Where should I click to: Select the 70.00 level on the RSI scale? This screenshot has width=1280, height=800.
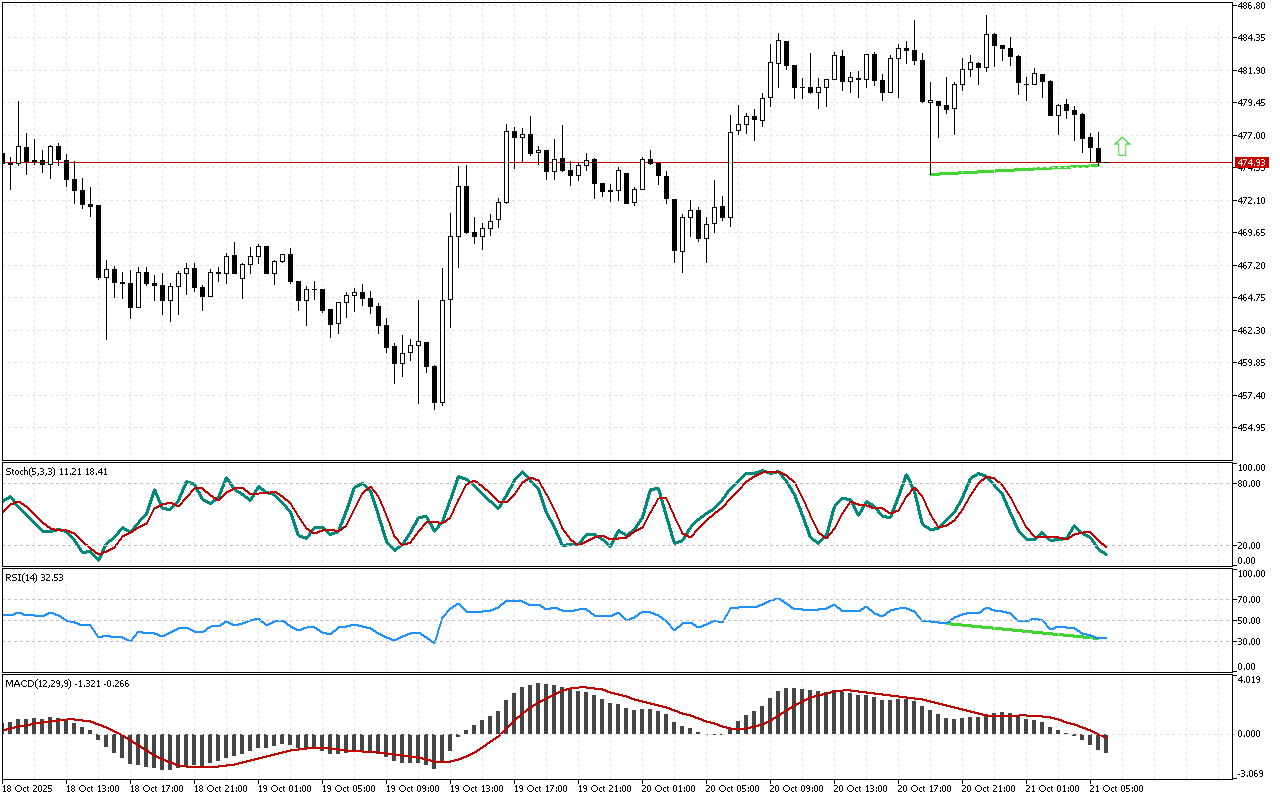1250,600
